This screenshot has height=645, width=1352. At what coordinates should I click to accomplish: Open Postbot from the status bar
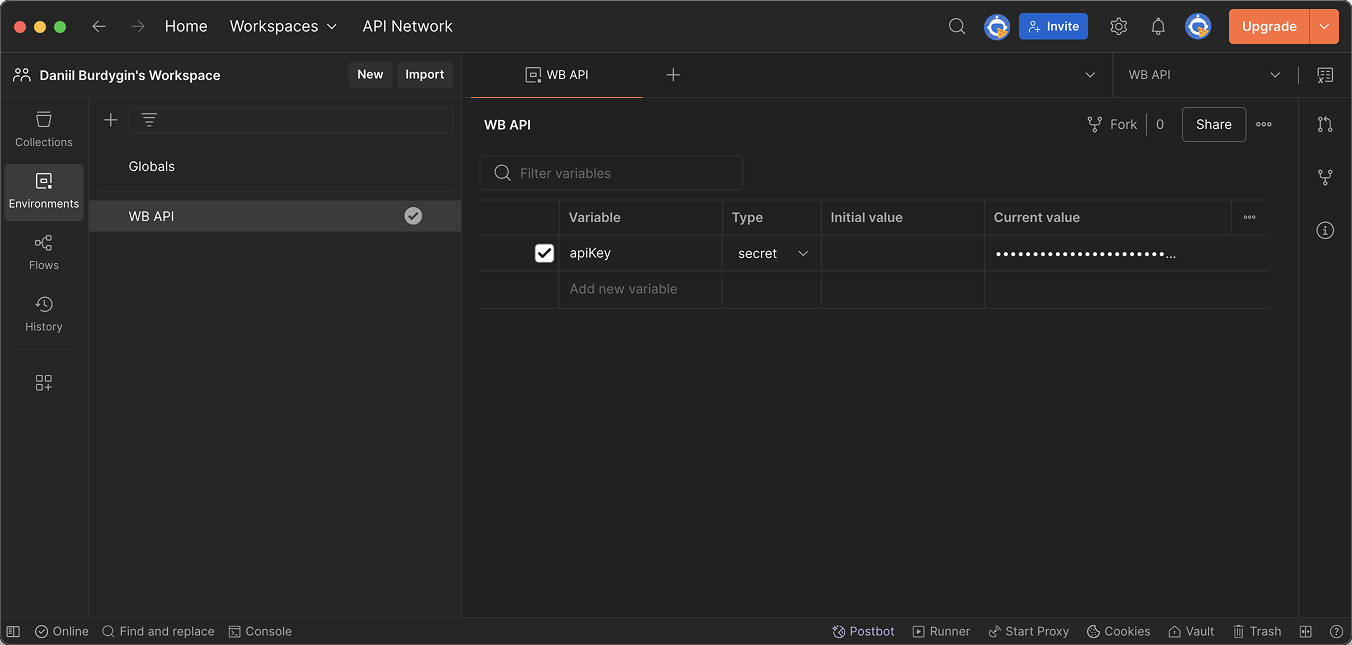[x=862, y=631]
